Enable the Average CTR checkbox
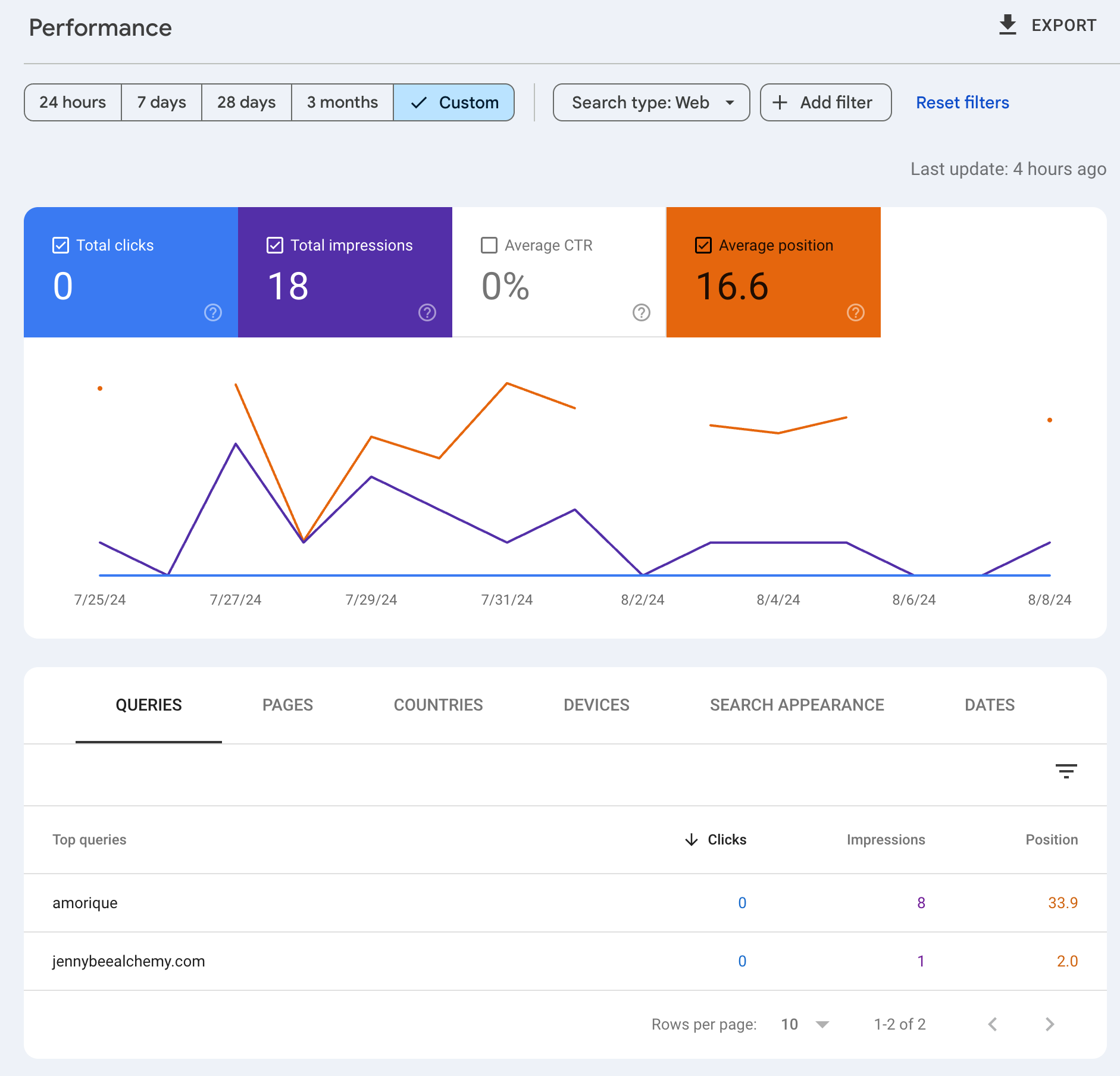The image size is (1120, 1076). (489, 245)
